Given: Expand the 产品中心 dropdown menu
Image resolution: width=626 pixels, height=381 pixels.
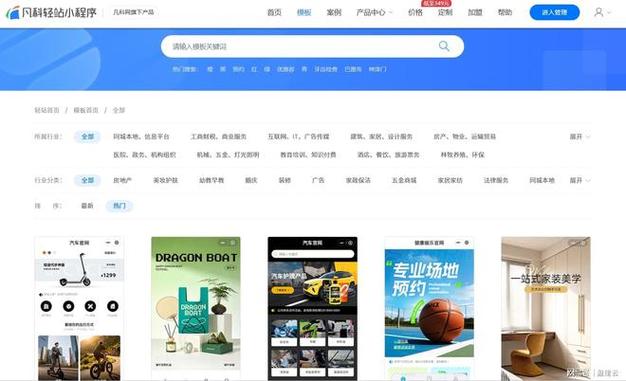Looking at the screenshot, I should 374,12.
